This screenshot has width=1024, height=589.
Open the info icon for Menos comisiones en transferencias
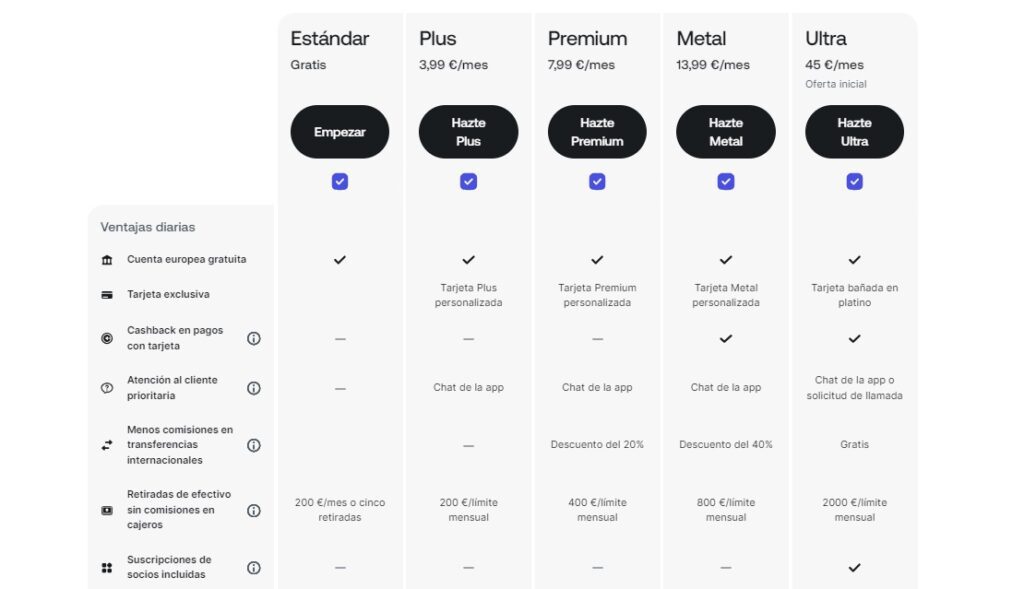[253, 444]
